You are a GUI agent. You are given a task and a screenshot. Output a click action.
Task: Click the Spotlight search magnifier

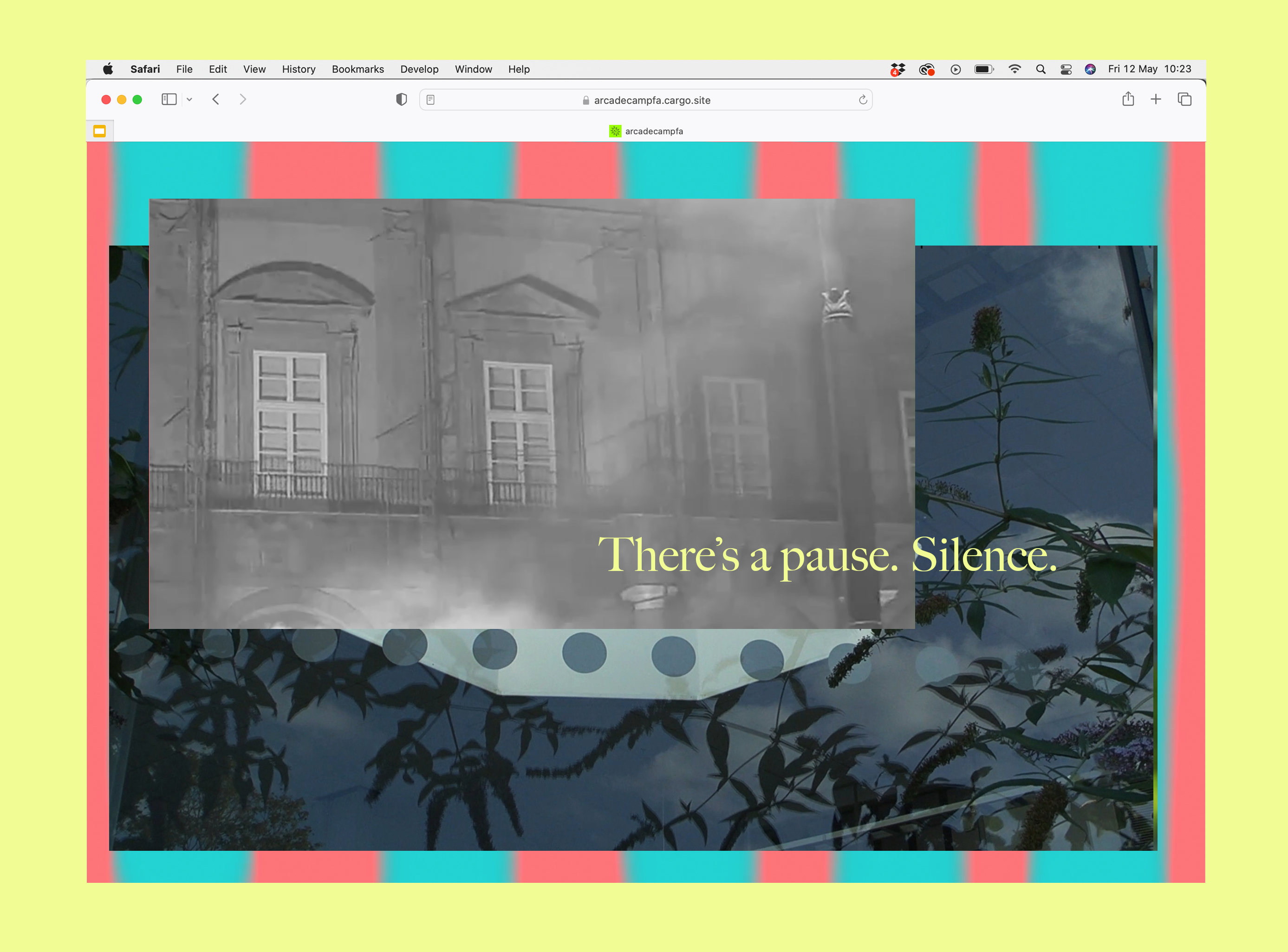pyautogui.click(x=1040, y=69)
